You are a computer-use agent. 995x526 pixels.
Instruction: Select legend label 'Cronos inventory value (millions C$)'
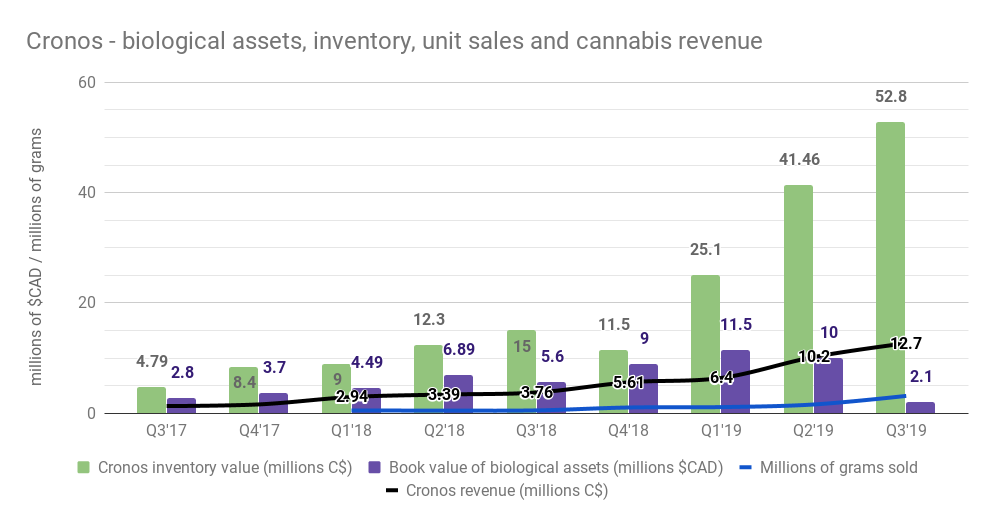pos(225,468)
